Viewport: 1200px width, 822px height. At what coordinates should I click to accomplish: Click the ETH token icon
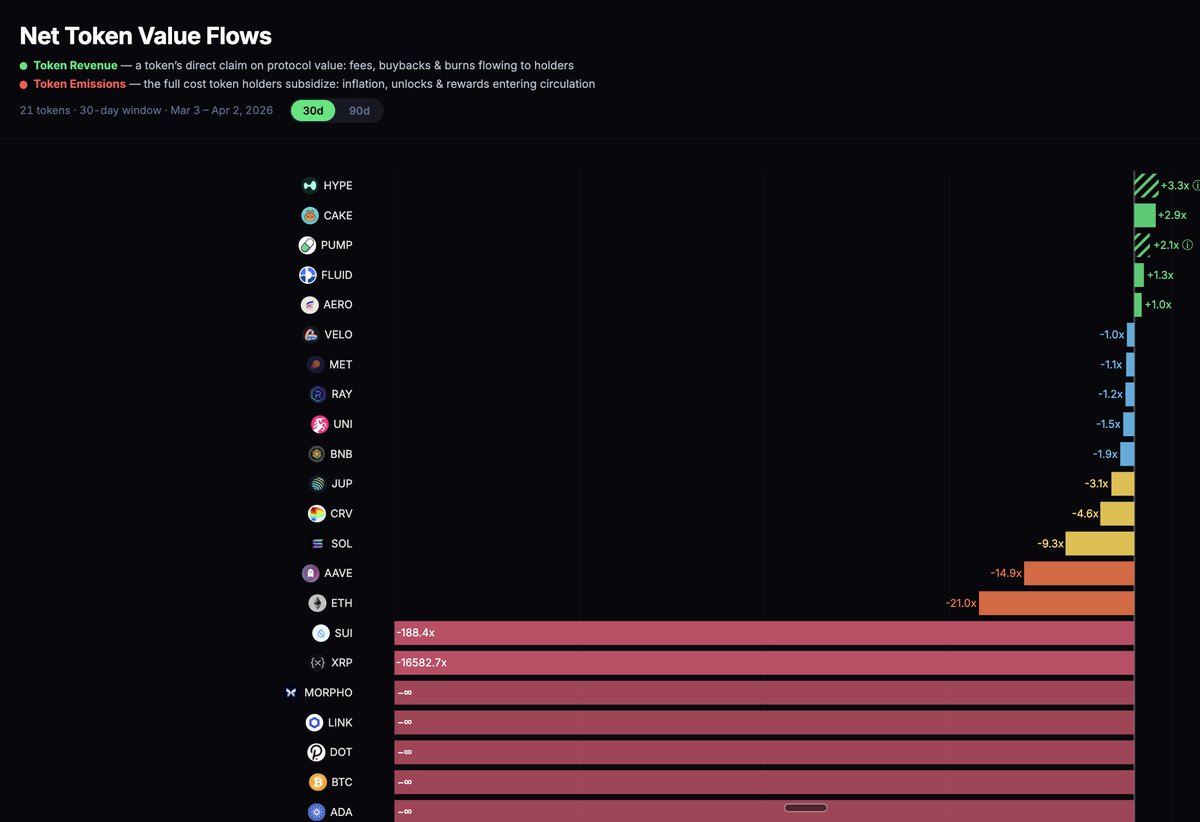click(x=316, y=603)
